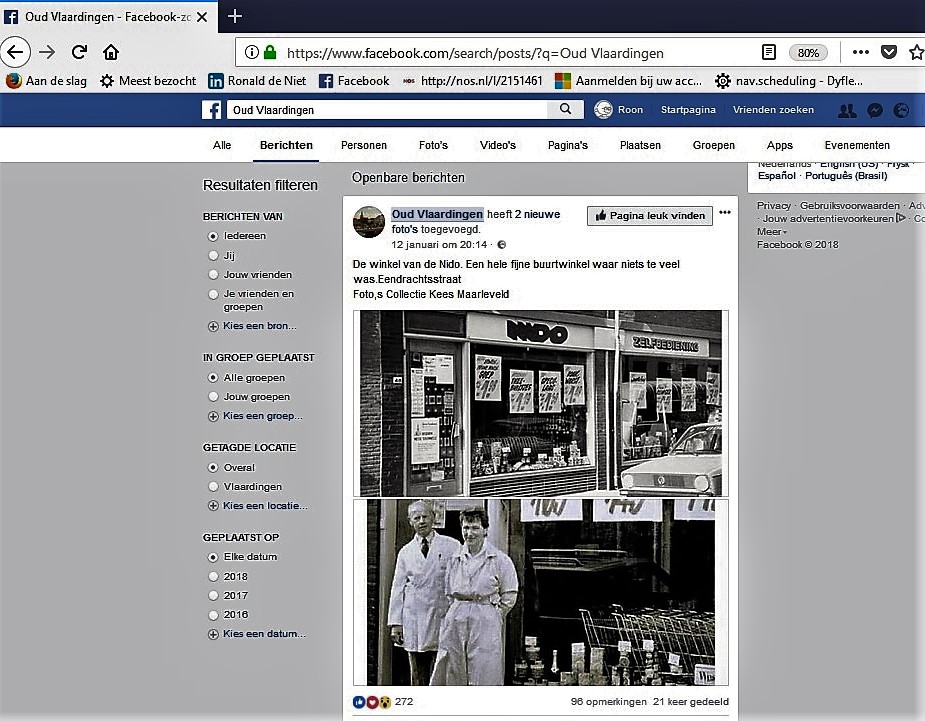
Task: Click the search magnifier button
Action: [x=565, y=109]
